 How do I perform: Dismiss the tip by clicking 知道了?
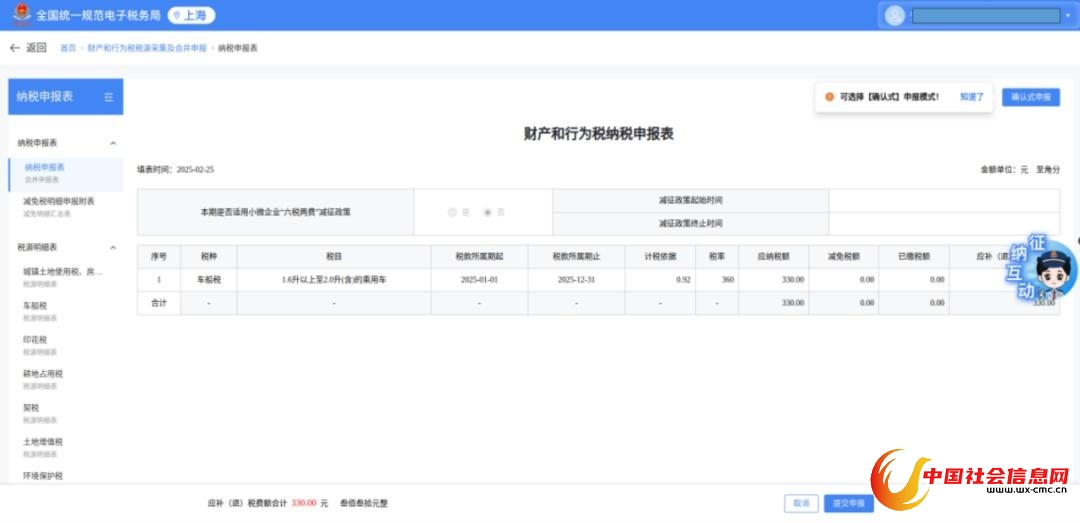click(x=972, y=97)
